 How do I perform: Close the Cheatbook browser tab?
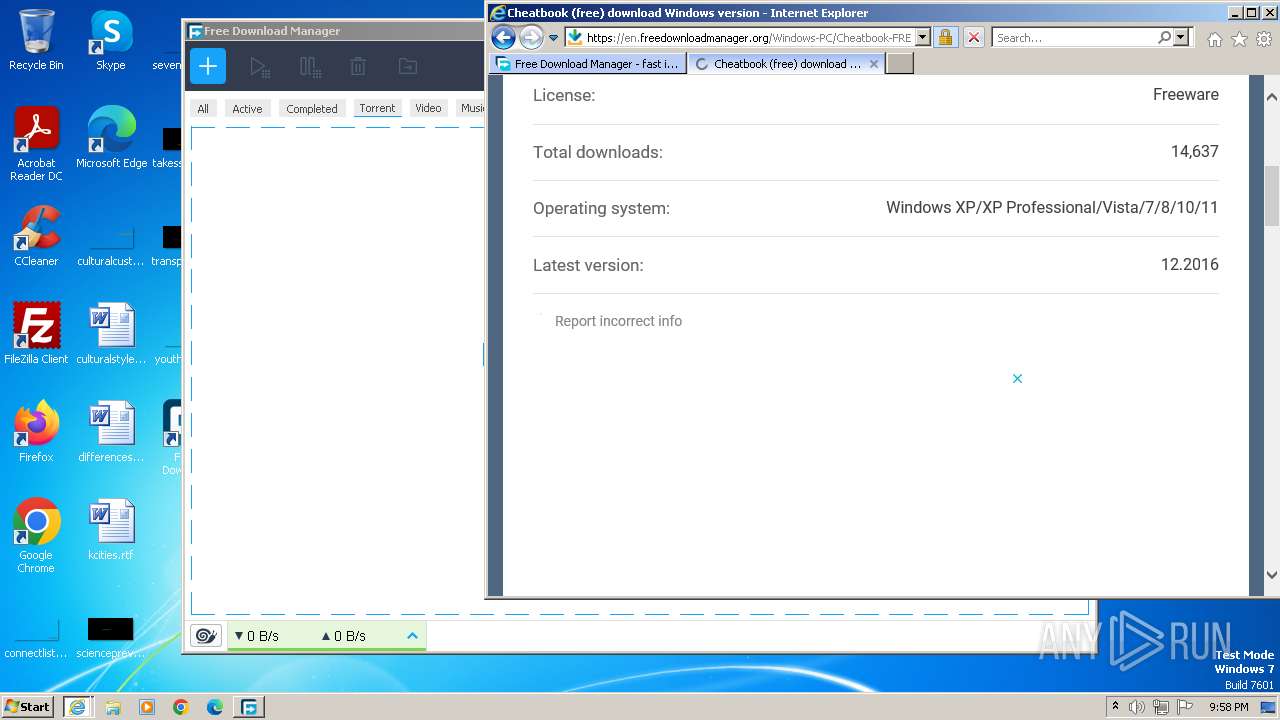tap(874, 63)
